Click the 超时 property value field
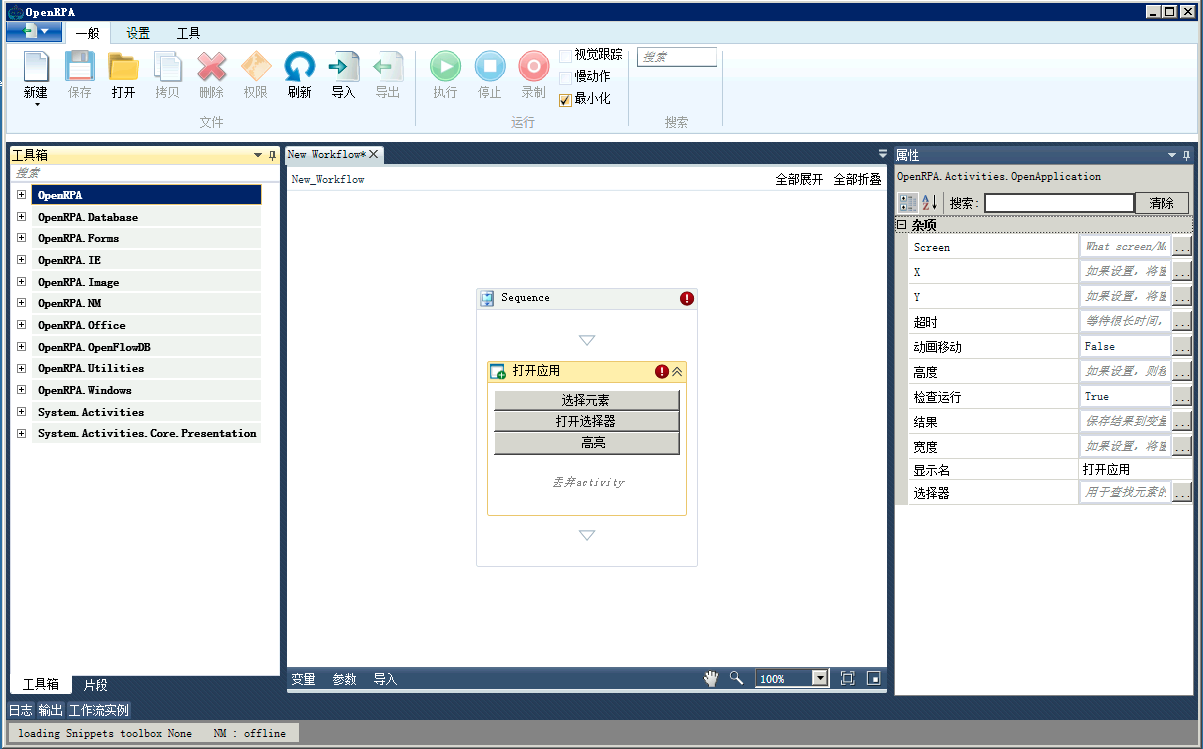 tap(1125, 321)
